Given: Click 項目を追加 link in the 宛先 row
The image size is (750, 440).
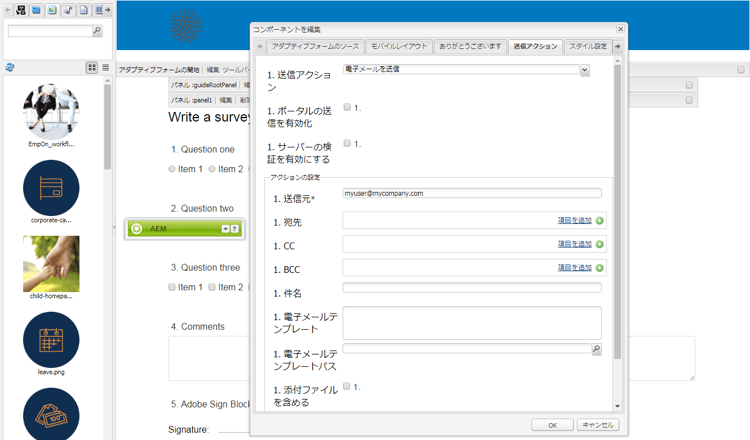Looking at the screenshot, I should tap(574, 220).
